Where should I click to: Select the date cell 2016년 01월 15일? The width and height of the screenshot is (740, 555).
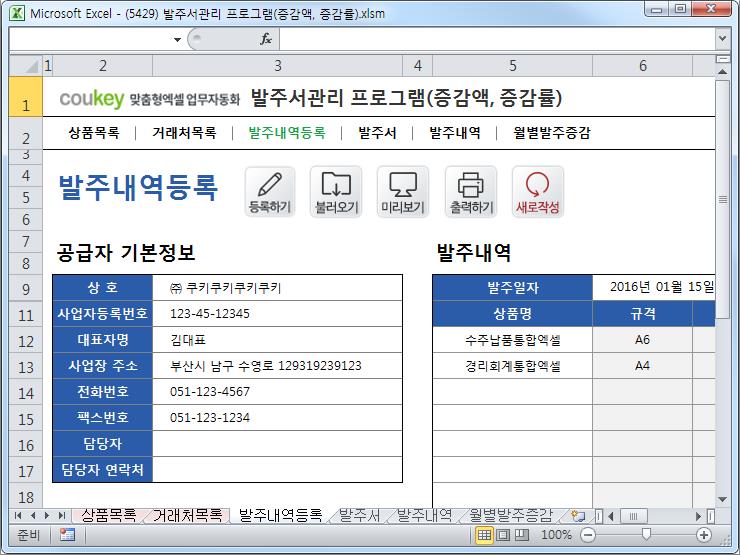pyautogui.click(x=654, y=287)
